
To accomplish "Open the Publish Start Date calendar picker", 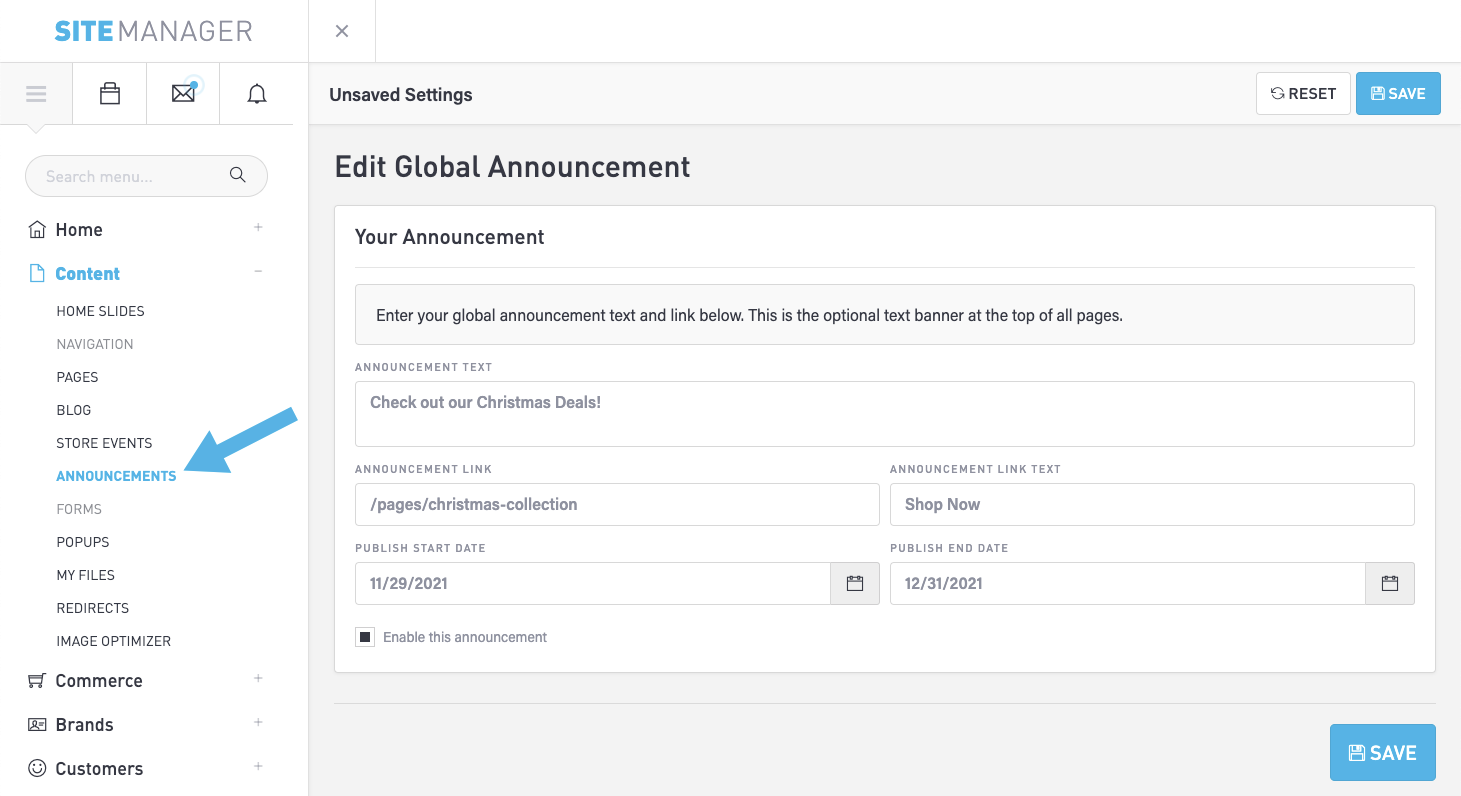I will (x=855, y=584).
